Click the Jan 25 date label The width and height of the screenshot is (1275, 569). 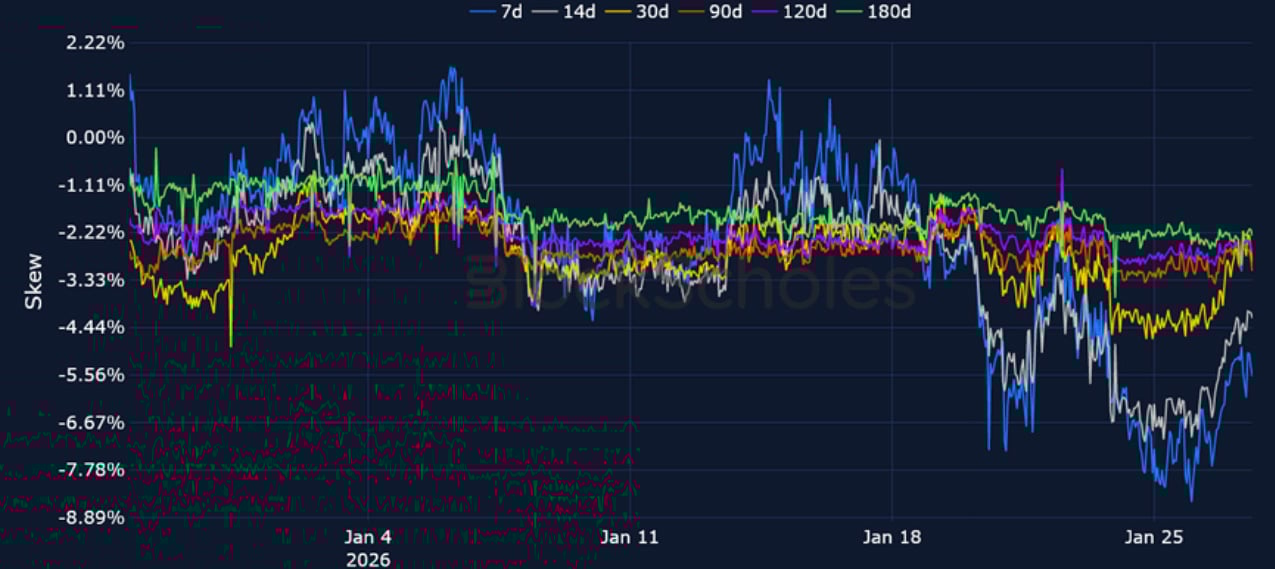pyautogui.click(x=1154, y=538)
